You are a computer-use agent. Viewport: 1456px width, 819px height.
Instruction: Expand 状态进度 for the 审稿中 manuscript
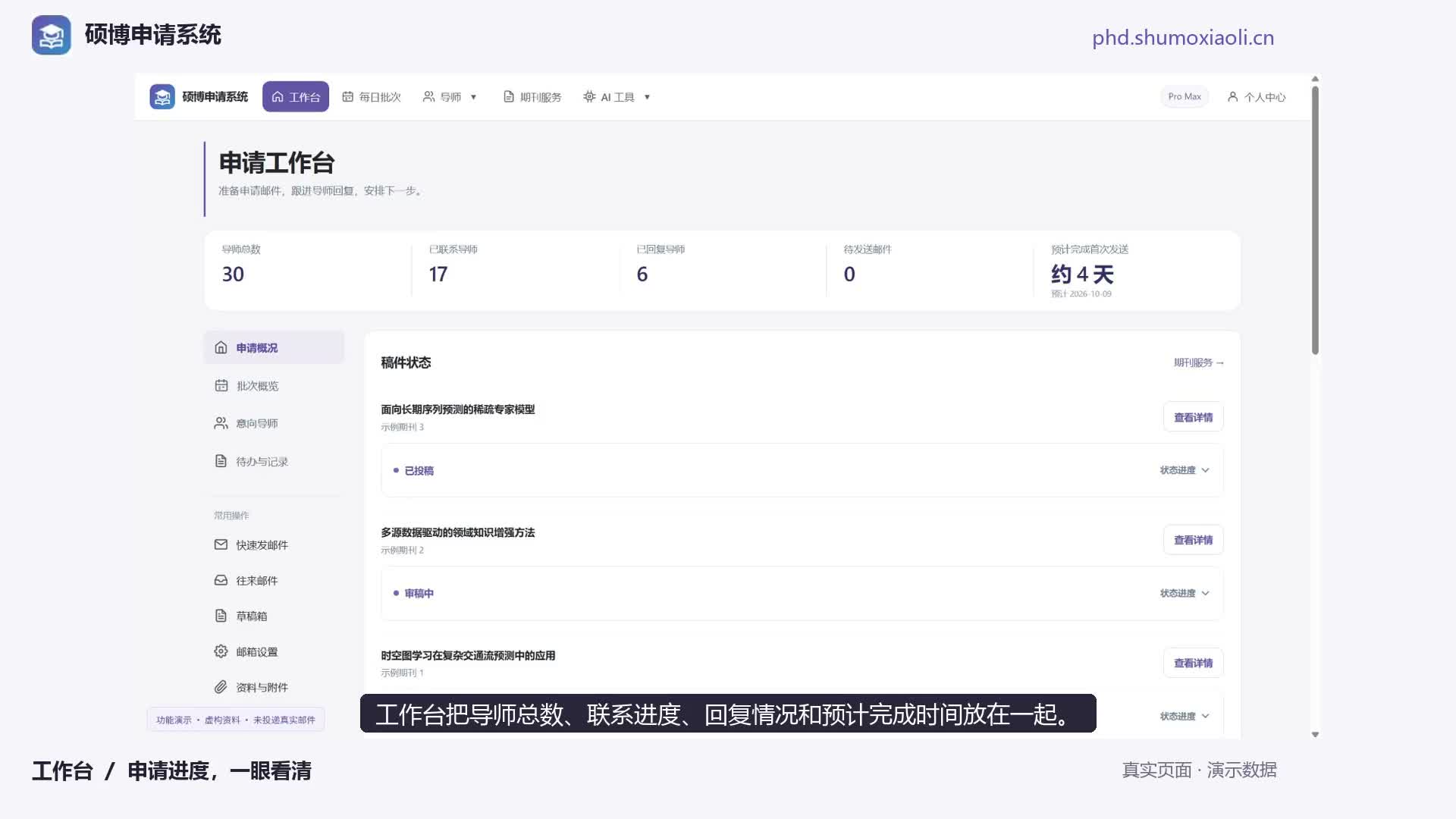1185,593
